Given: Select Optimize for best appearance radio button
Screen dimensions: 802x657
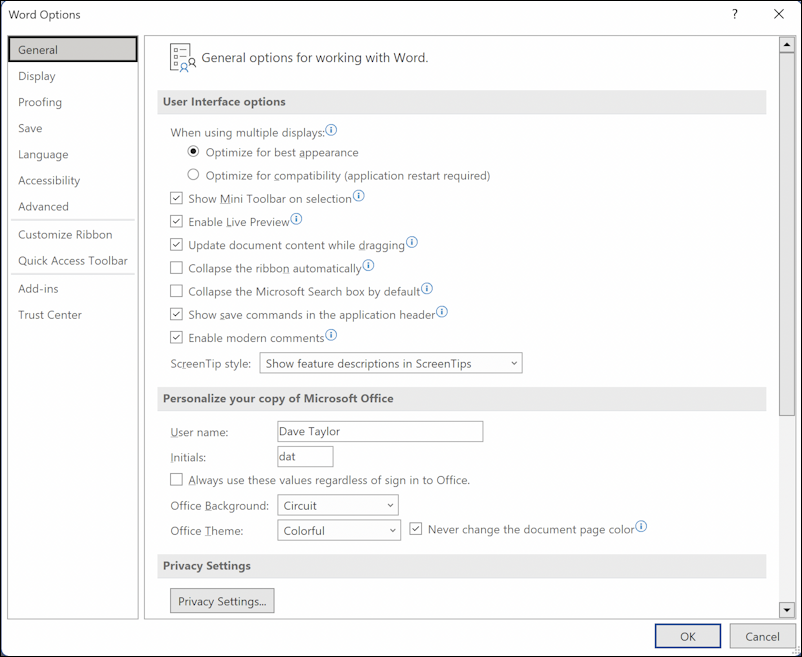Looking at the screenshot, I should [x=193, y=152].
